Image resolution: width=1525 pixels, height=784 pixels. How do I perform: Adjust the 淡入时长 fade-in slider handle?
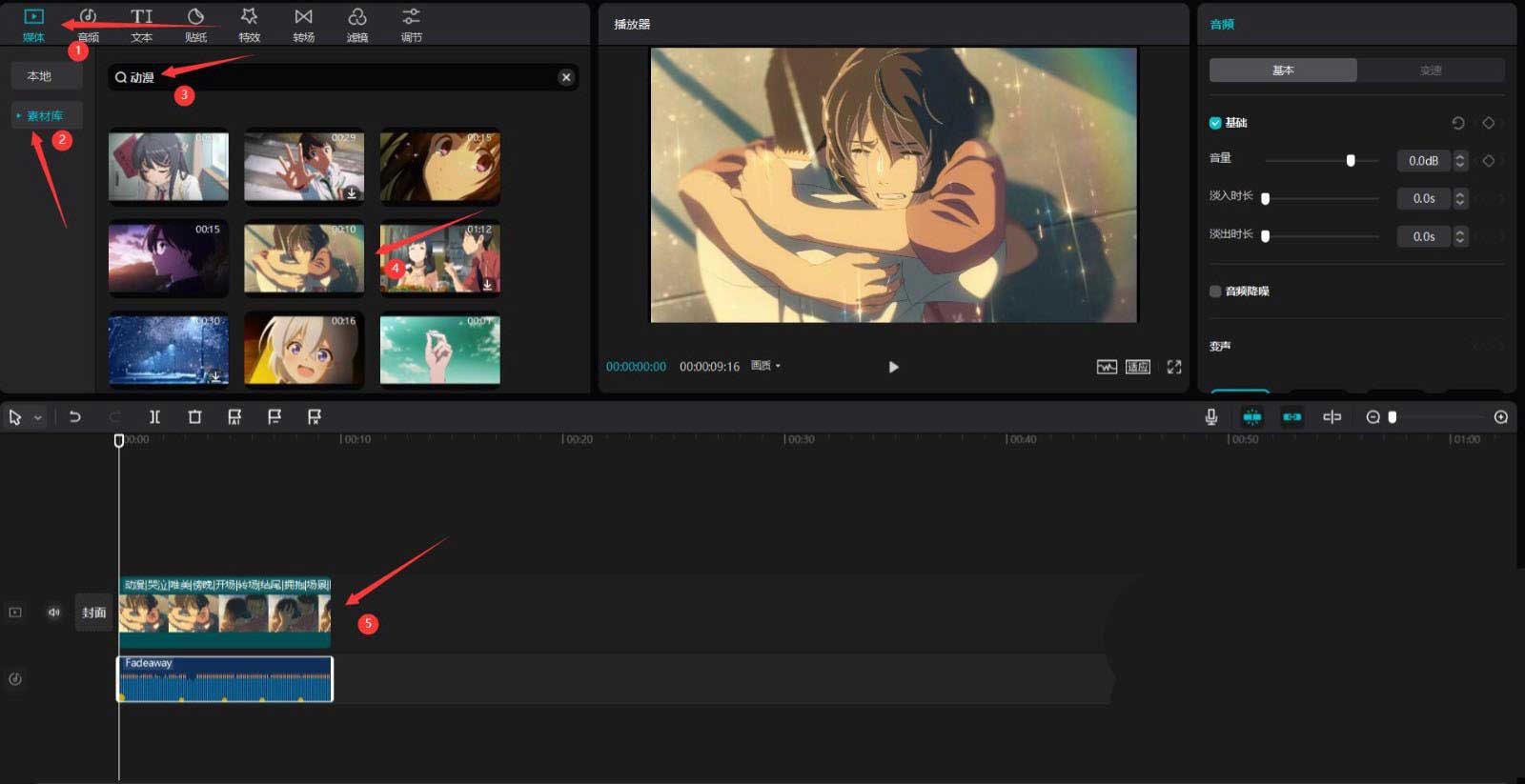pos(1266,198)
